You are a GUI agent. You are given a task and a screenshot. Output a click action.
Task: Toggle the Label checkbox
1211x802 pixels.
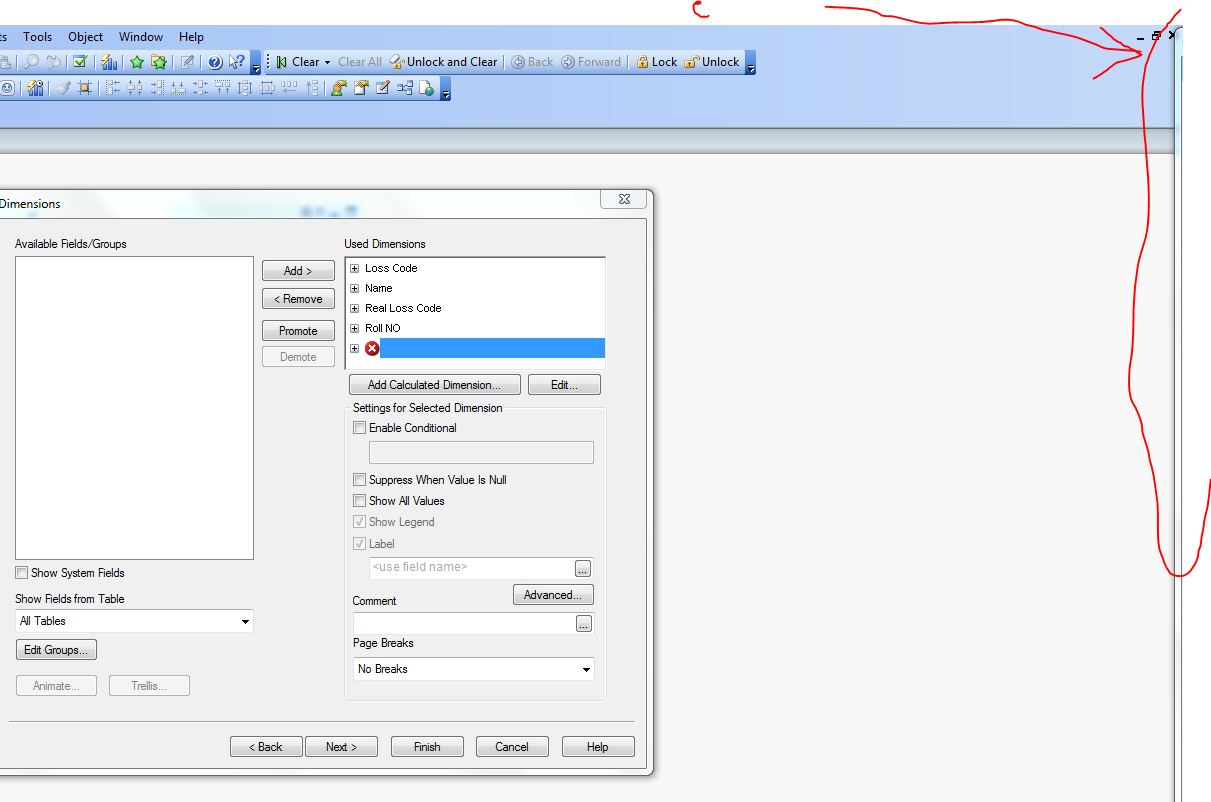[x=360, y=544]
